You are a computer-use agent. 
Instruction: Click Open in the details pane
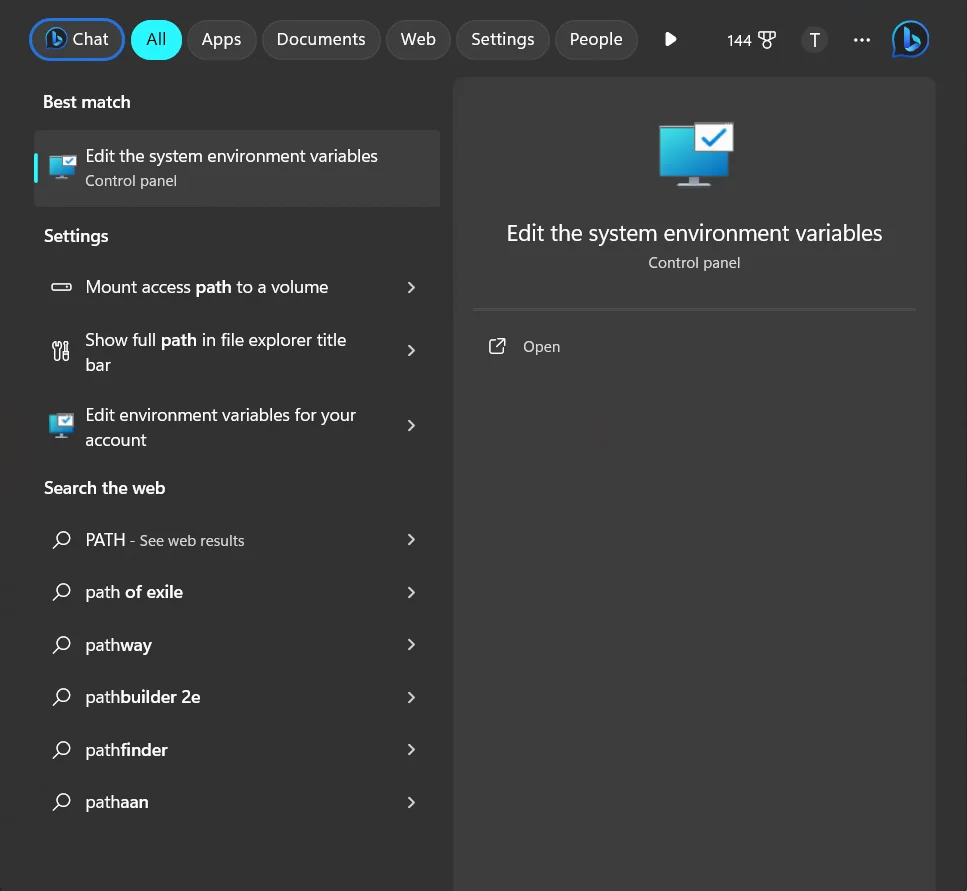coord(541,347)
